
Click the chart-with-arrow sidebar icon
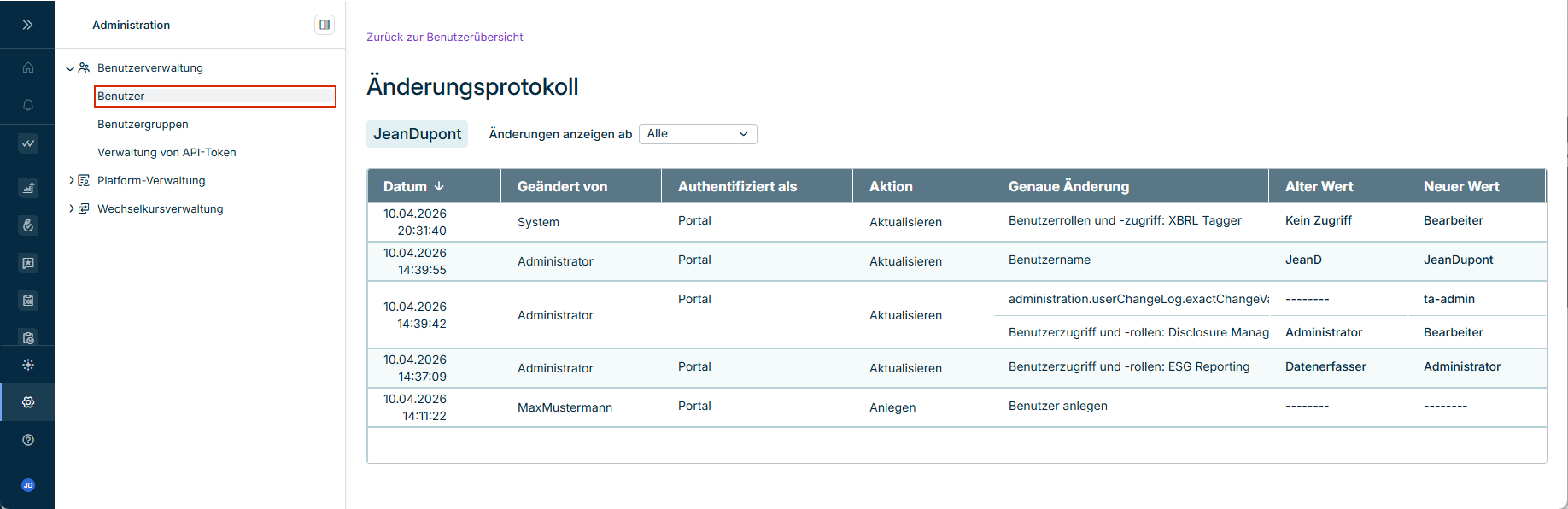[x=28, y=188]
